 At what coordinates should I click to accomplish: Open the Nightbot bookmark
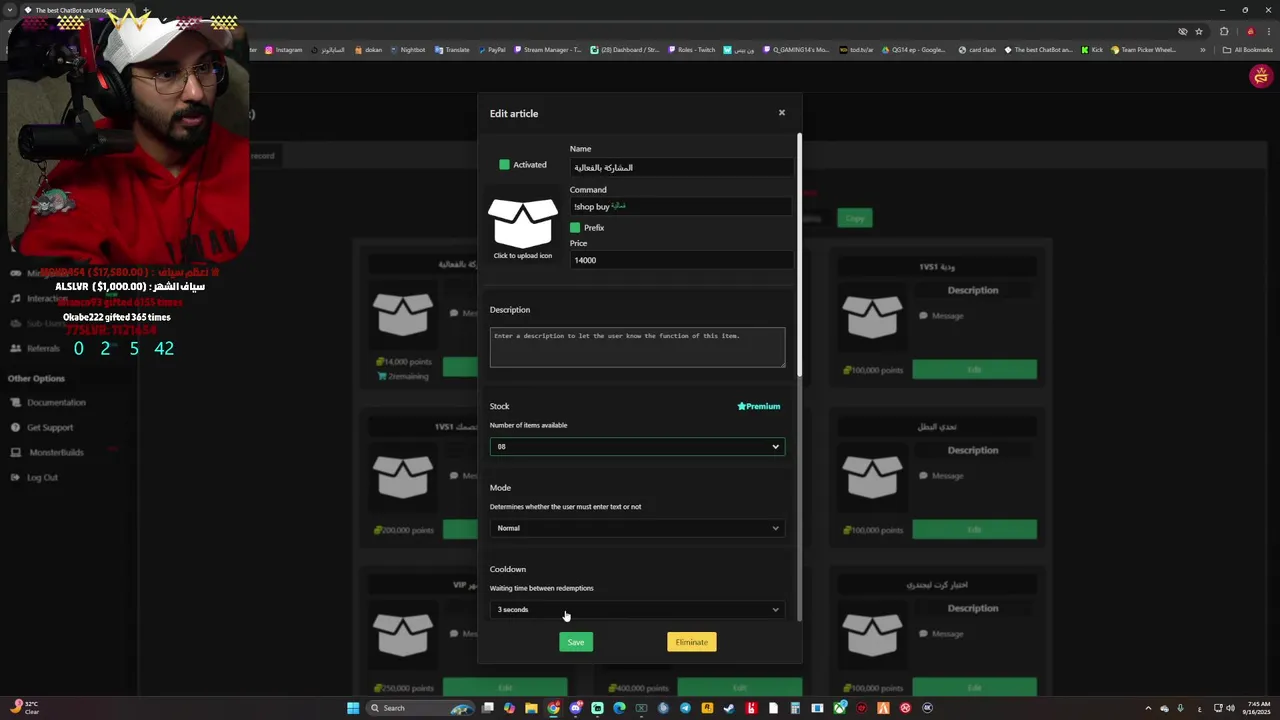(x=407, y=50)
